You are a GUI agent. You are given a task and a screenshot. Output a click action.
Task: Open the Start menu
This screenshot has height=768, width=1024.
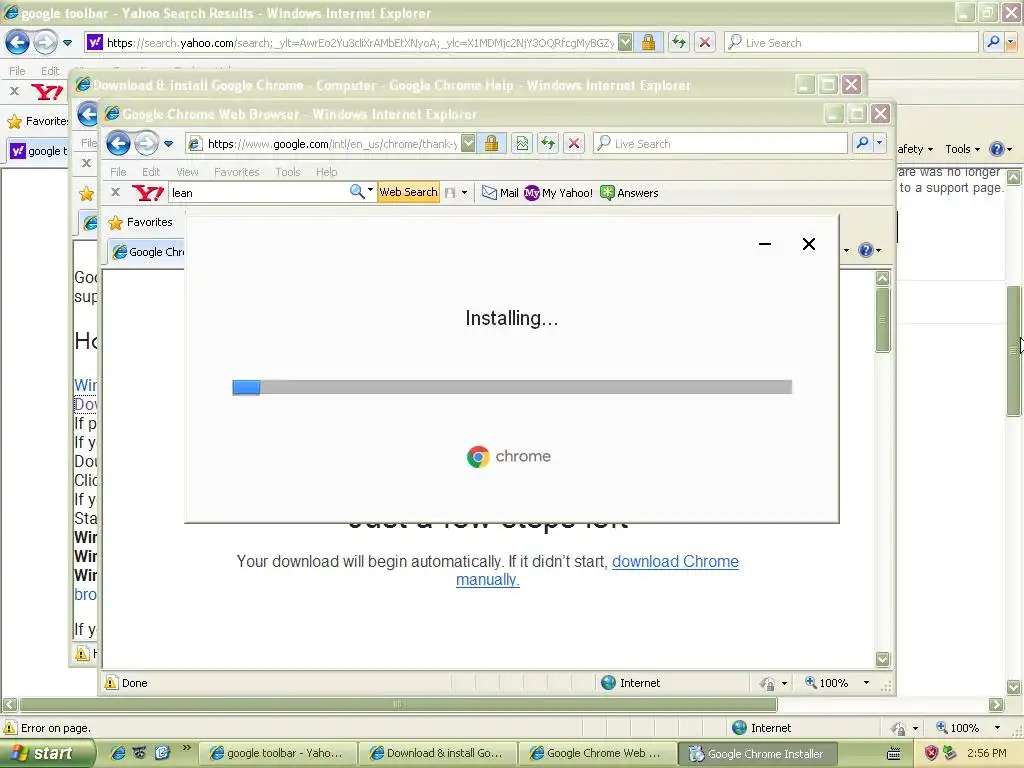coord(46,753)
